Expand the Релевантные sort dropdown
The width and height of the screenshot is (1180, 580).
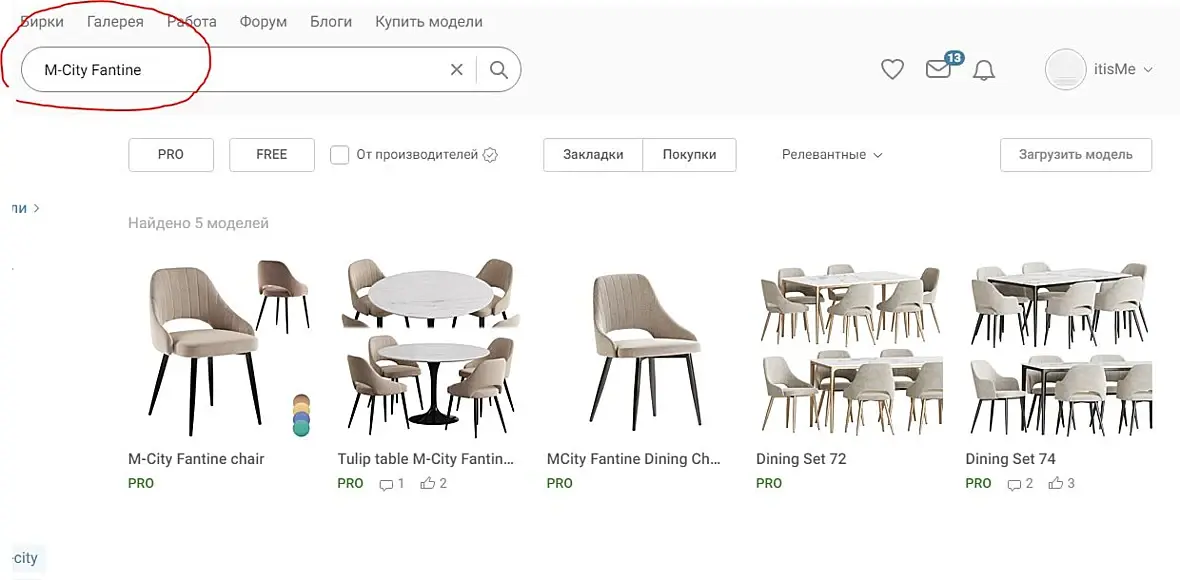coord(832,155)
